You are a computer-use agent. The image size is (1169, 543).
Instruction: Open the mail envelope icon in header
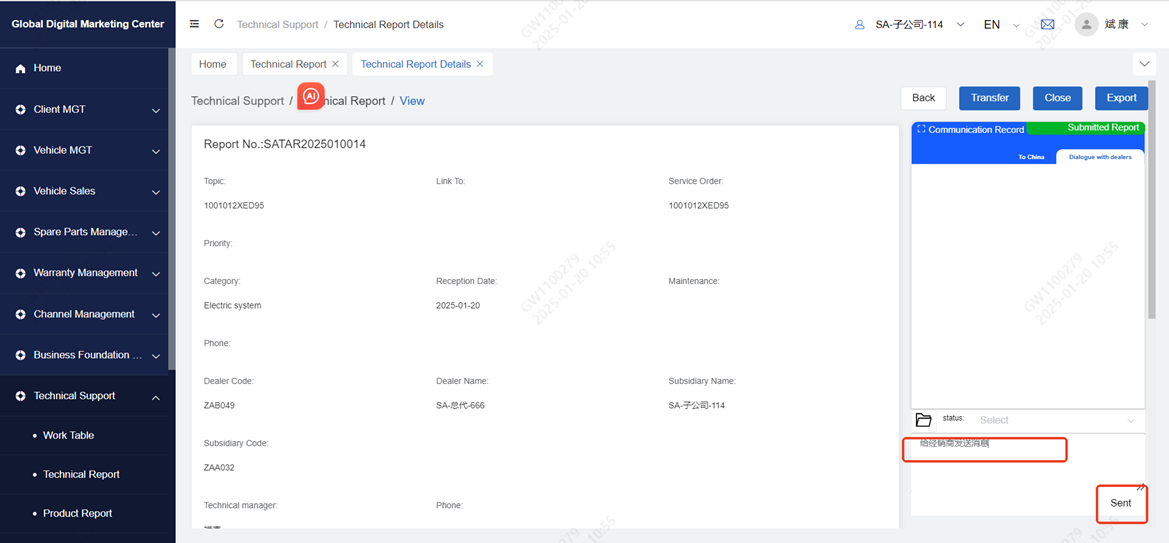1047,24
